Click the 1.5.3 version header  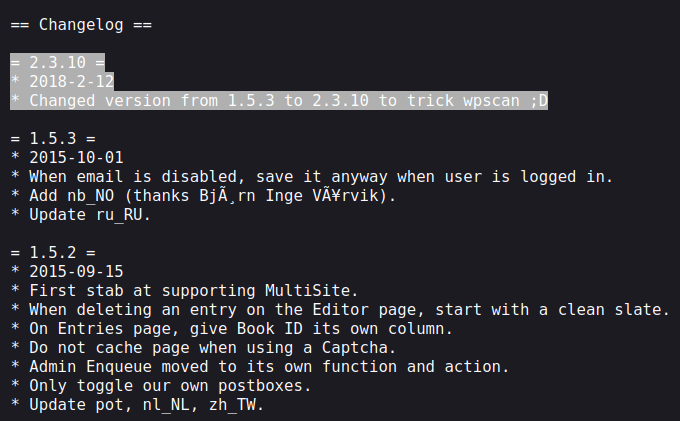pyautogui.click(x=53, y=139)
